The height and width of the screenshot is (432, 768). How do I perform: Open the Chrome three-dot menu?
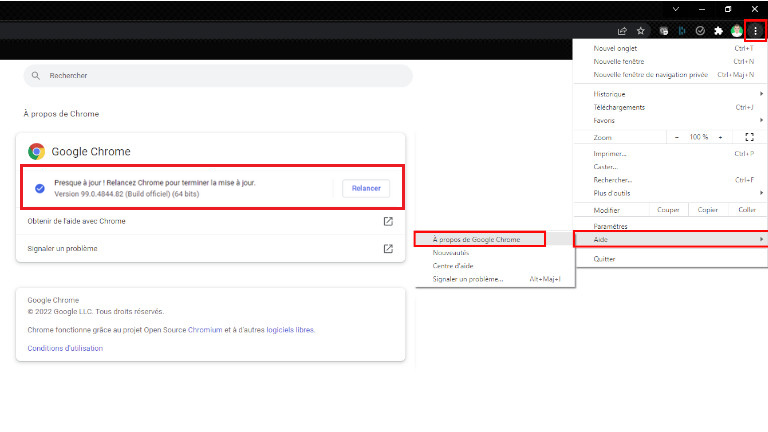(x=755, y=31)
